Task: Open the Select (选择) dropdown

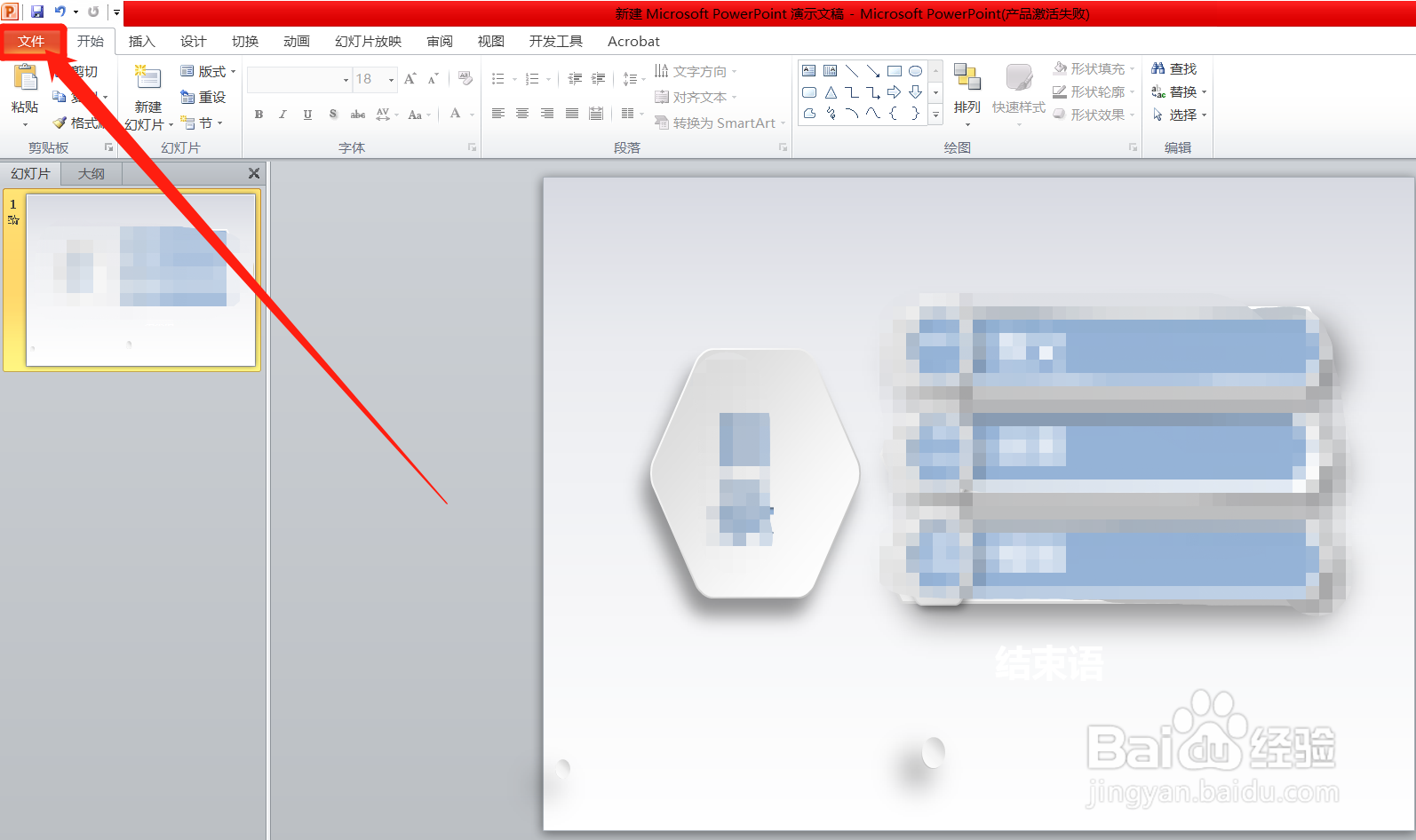Action: [x=1180, y=115]
